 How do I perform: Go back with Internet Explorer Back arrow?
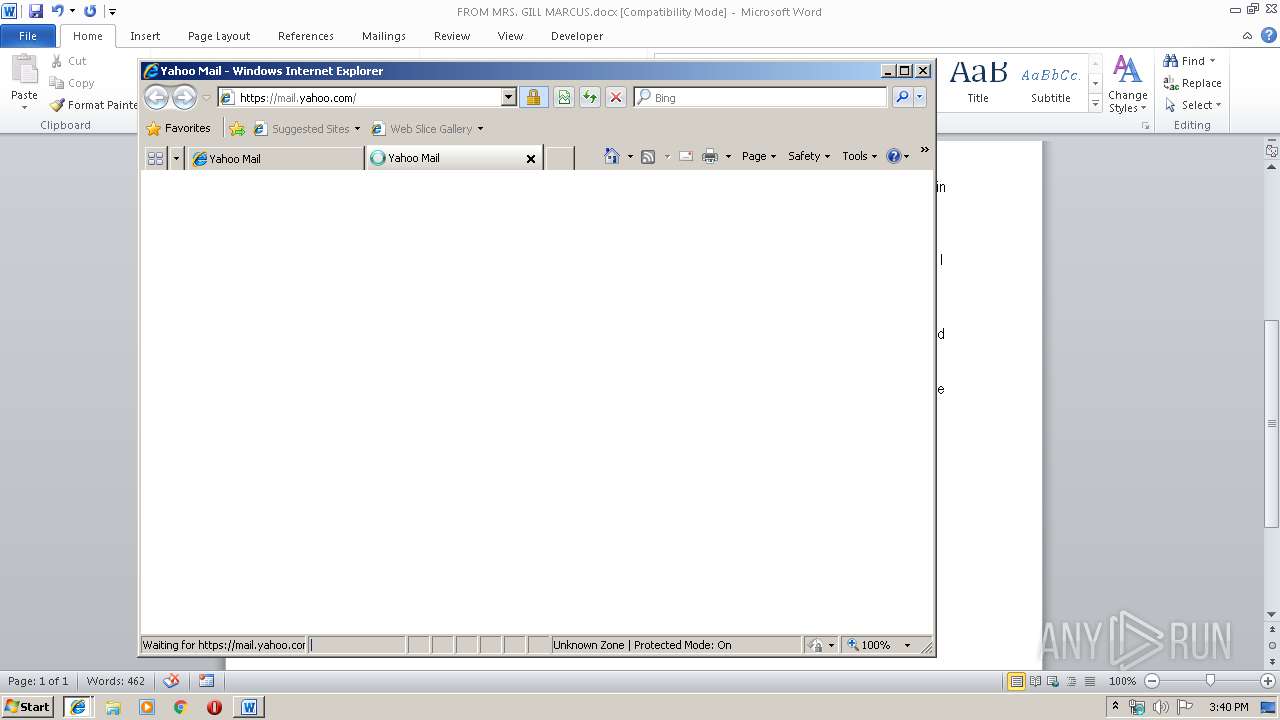point(157,97)
